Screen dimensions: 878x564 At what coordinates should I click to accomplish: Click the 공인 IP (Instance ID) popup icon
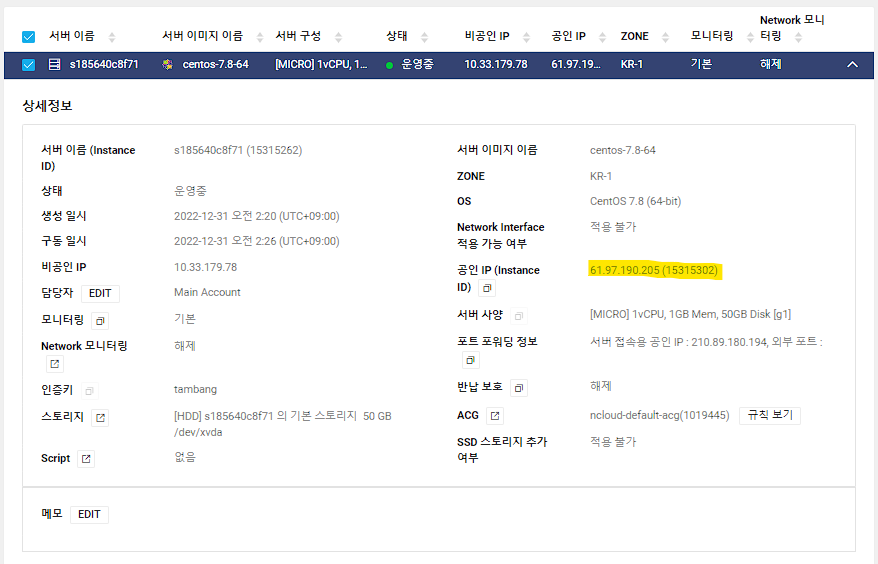coord(487,288)
